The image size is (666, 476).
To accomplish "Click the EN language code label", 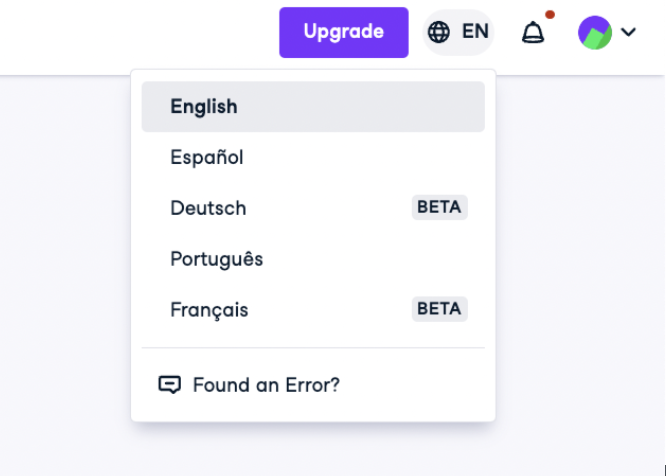I will (475, 31).
